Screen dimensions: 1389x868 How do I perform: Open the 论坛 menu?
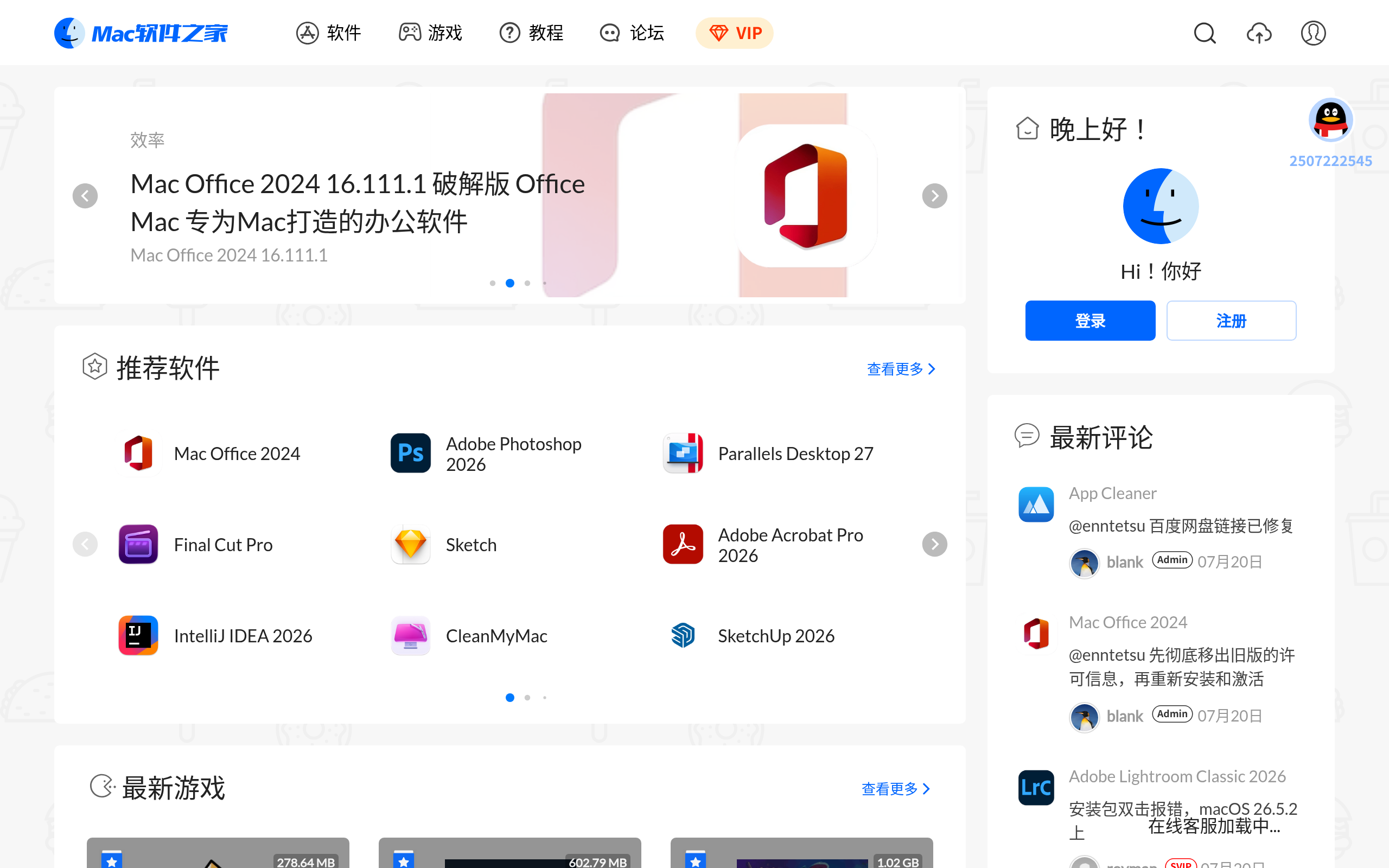633,33
